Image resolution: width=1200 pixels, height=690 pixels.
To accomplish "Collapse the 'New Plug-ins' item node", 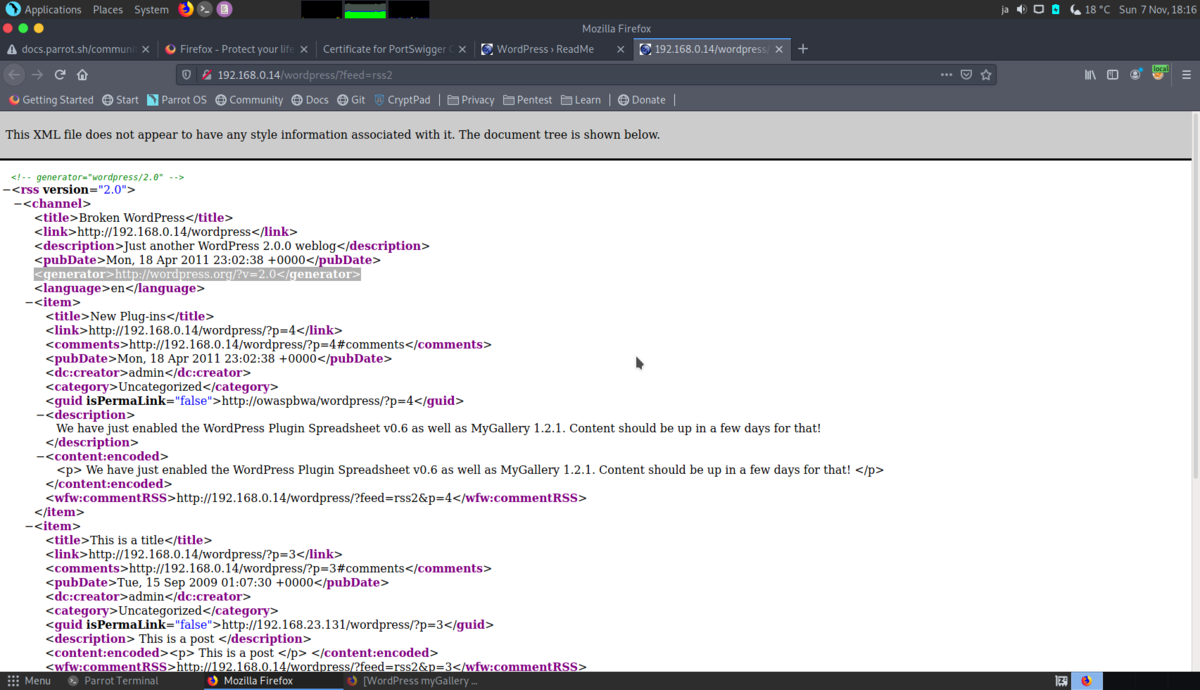I will coord(29,302).
